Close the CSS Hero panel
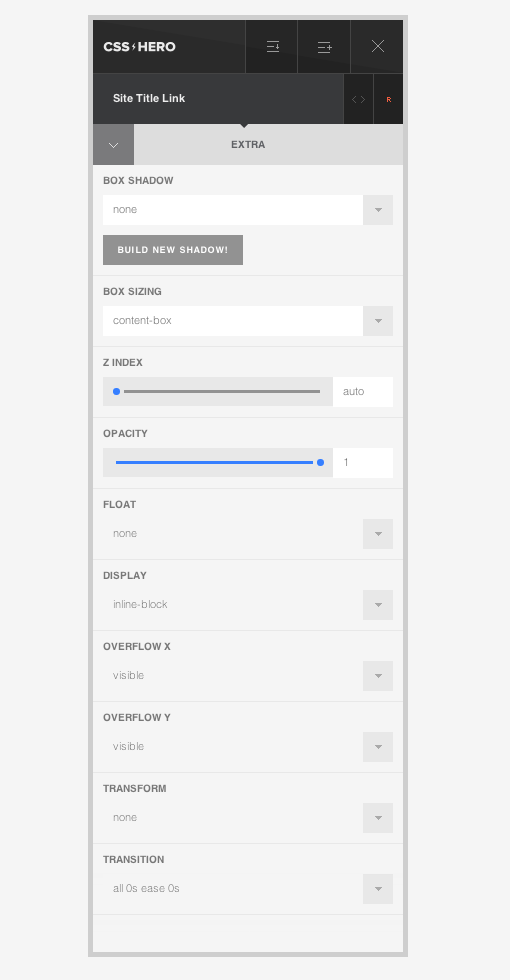This screenshot has width=510, height=980. pyautogui.click(x=378, y=47)
